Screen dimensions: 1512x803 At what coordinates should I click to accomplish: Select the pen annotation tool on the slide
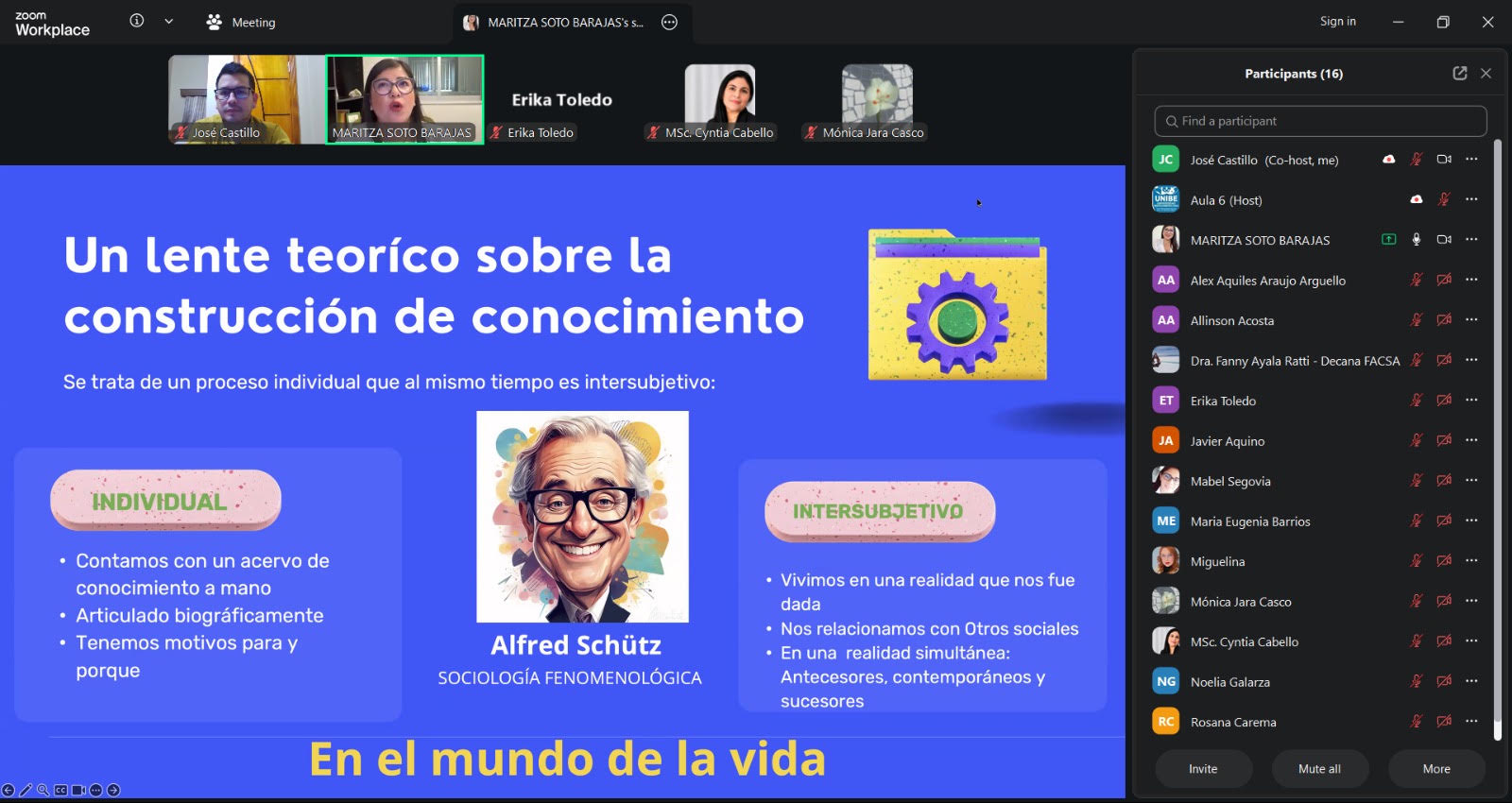point(26,790)
